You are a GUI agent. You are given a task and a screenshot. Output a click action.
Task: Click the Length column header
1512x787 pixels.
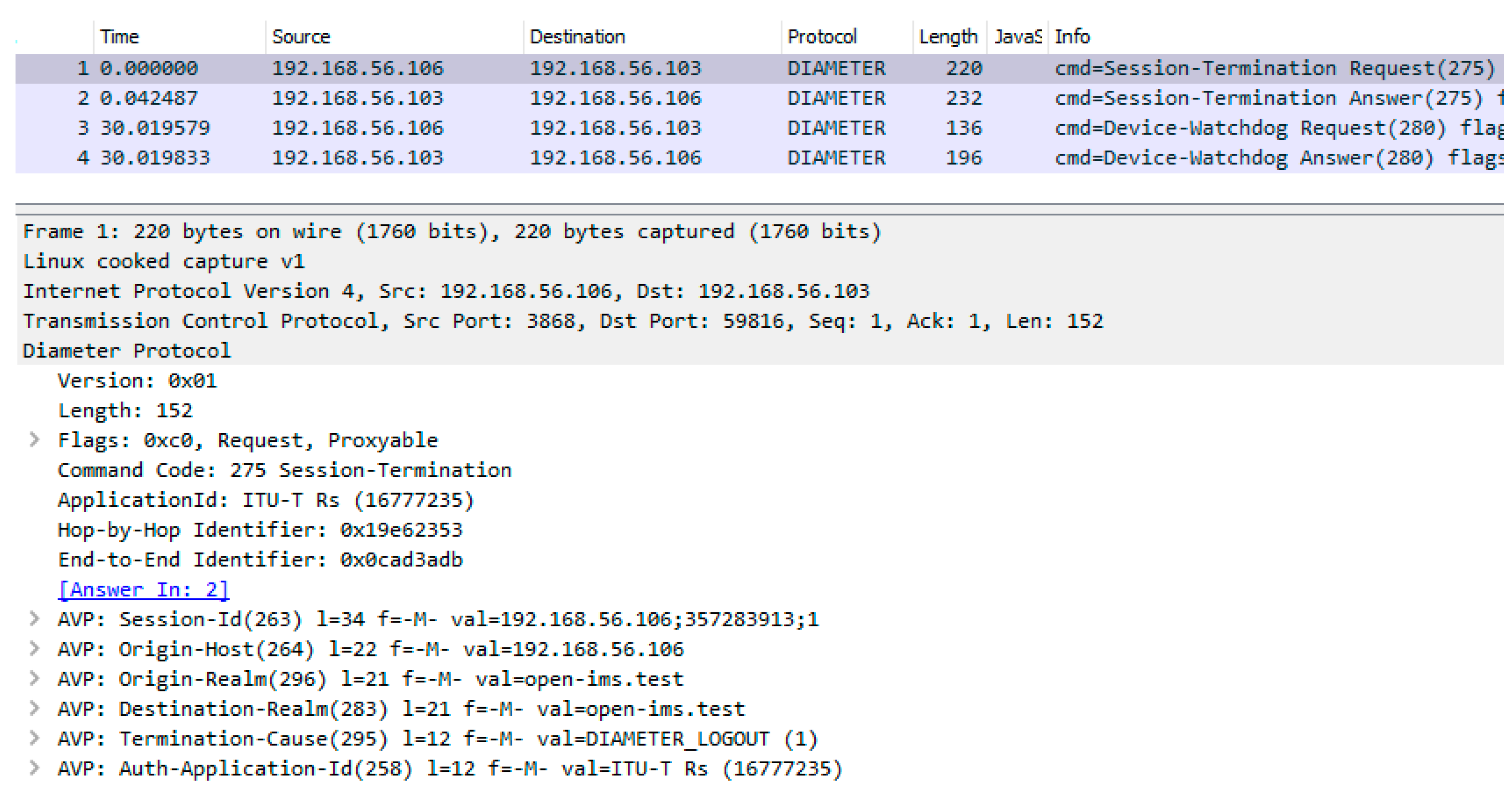click(948, 37)
